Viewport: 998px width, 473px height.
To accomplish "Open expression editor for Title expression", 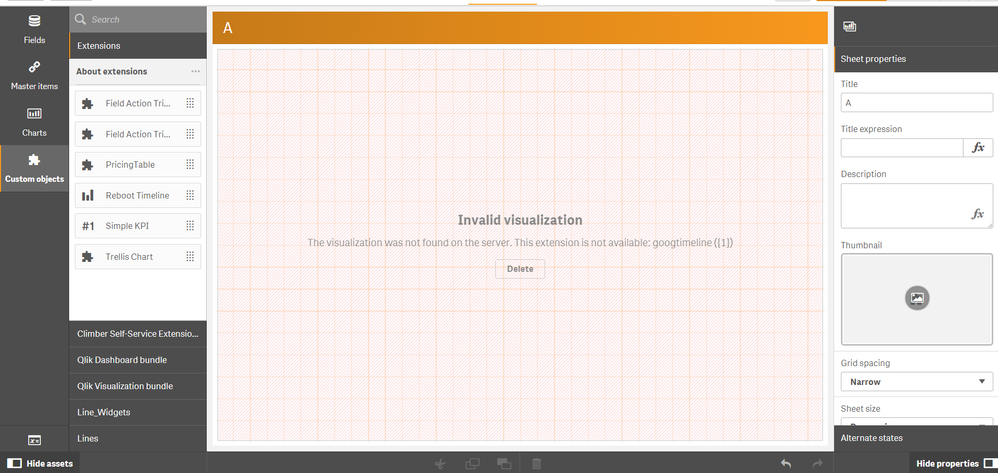I will (x=978, y=148).
